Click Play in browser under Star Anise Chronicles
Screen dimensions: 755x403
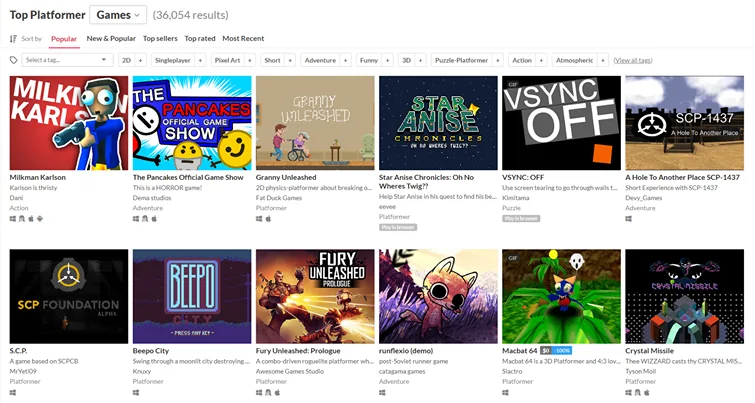point(398,227)
